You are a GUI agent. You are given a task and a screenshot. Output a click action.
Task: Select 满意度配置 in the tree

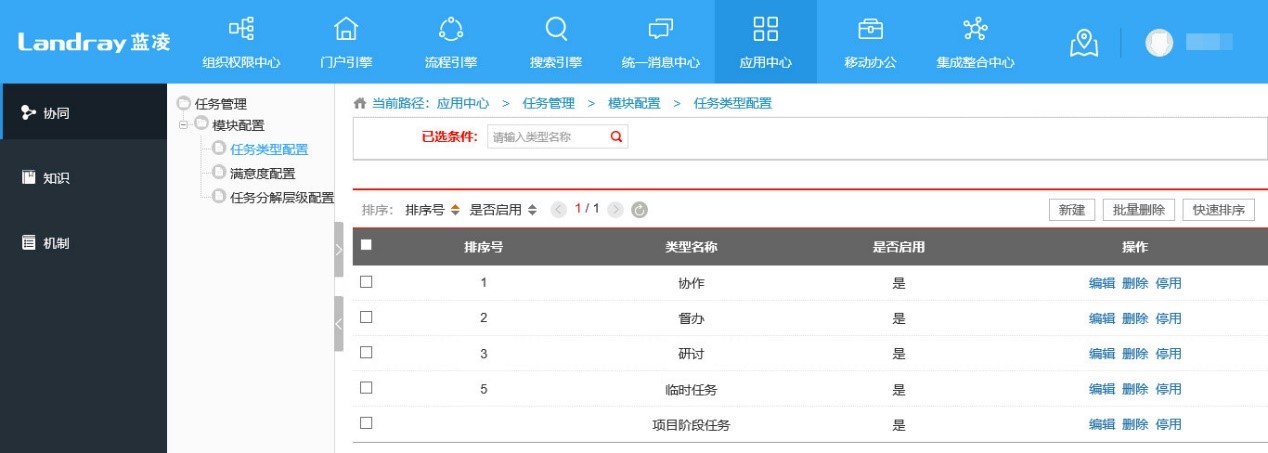tap(262, 173)
